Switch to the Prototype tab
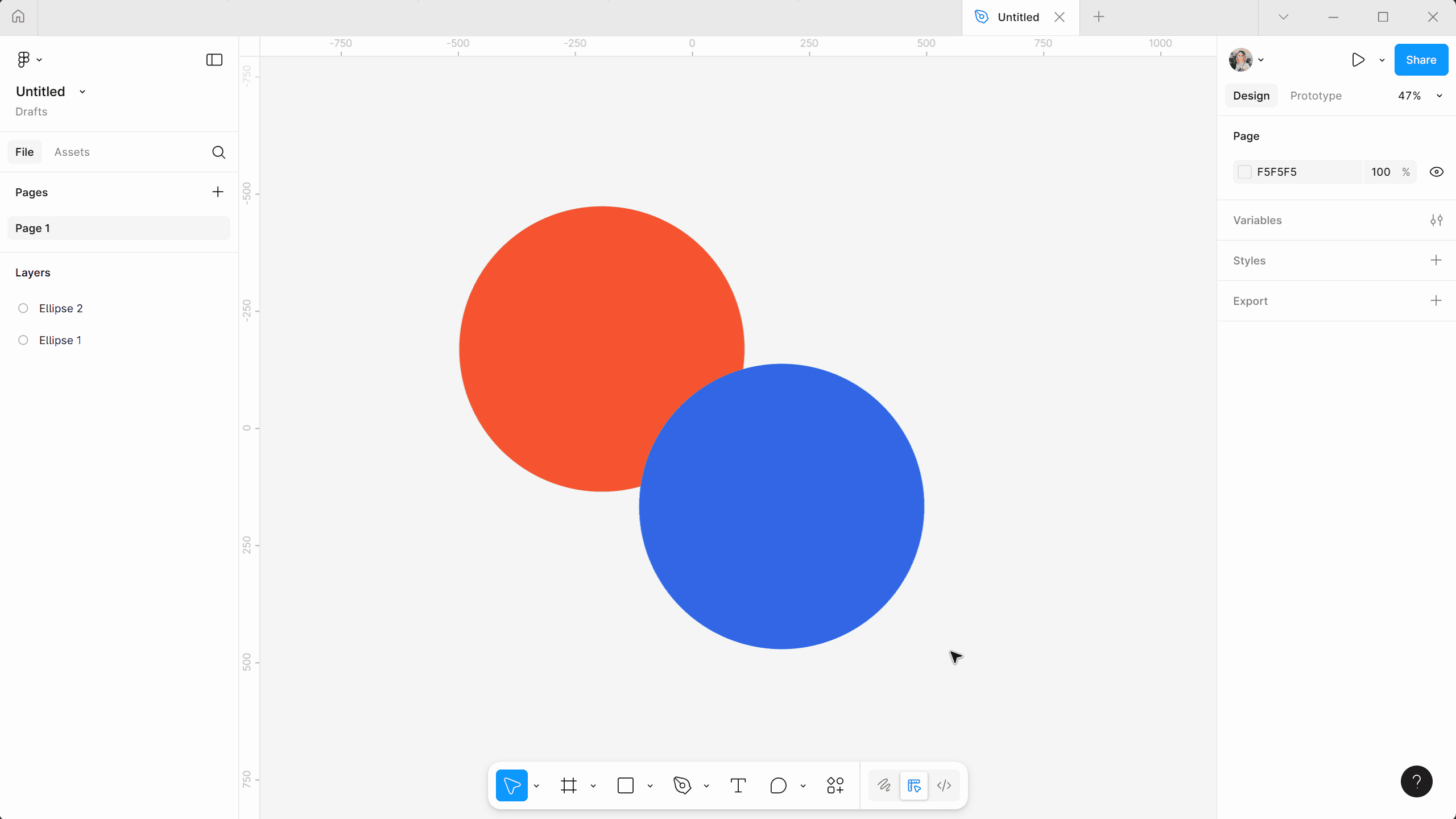 pyautogui.click(x=1316, y=96)
